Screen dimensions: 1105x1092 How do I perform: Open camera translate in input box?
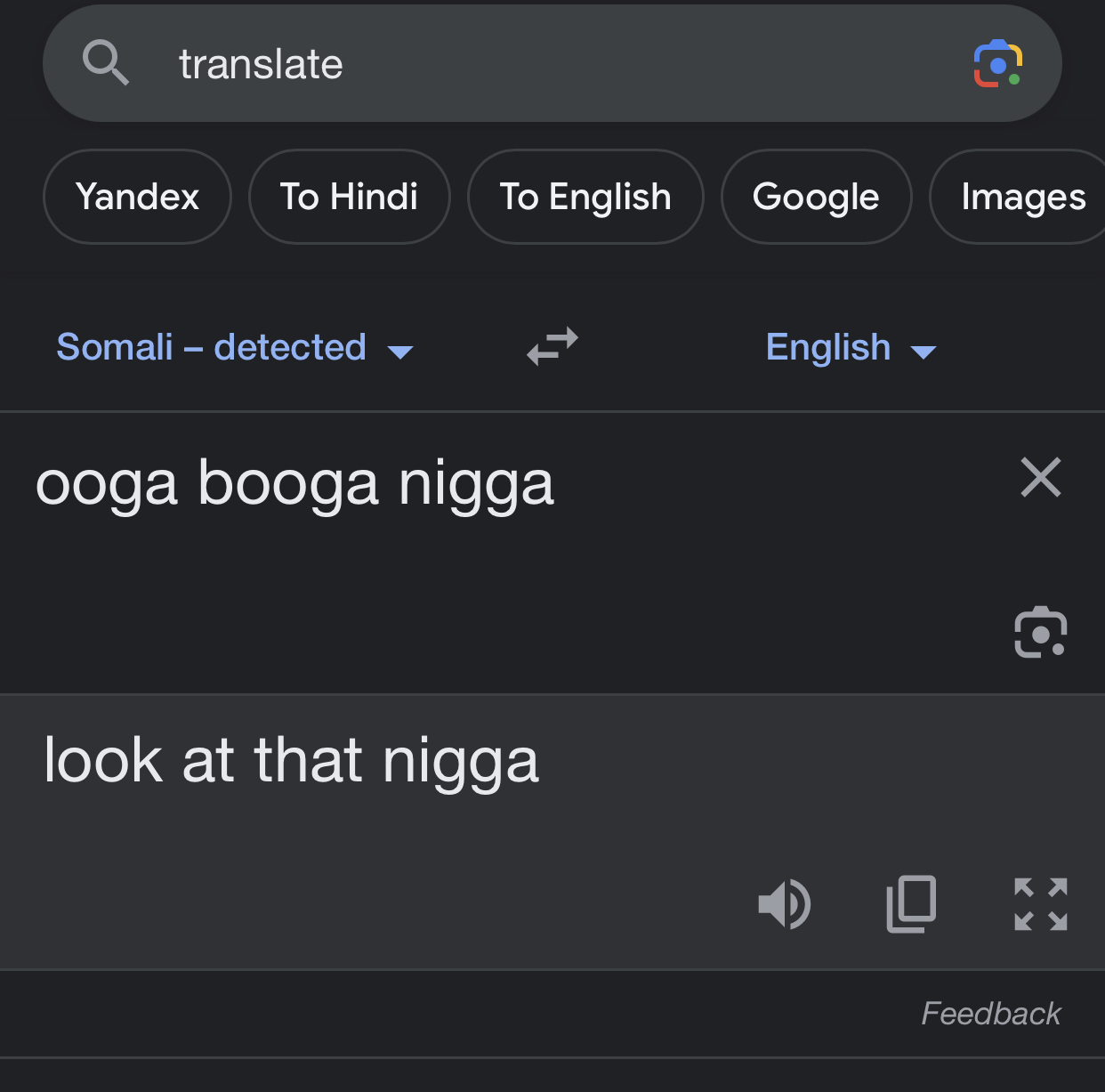pyautogui.click(x=1041, y=633)
